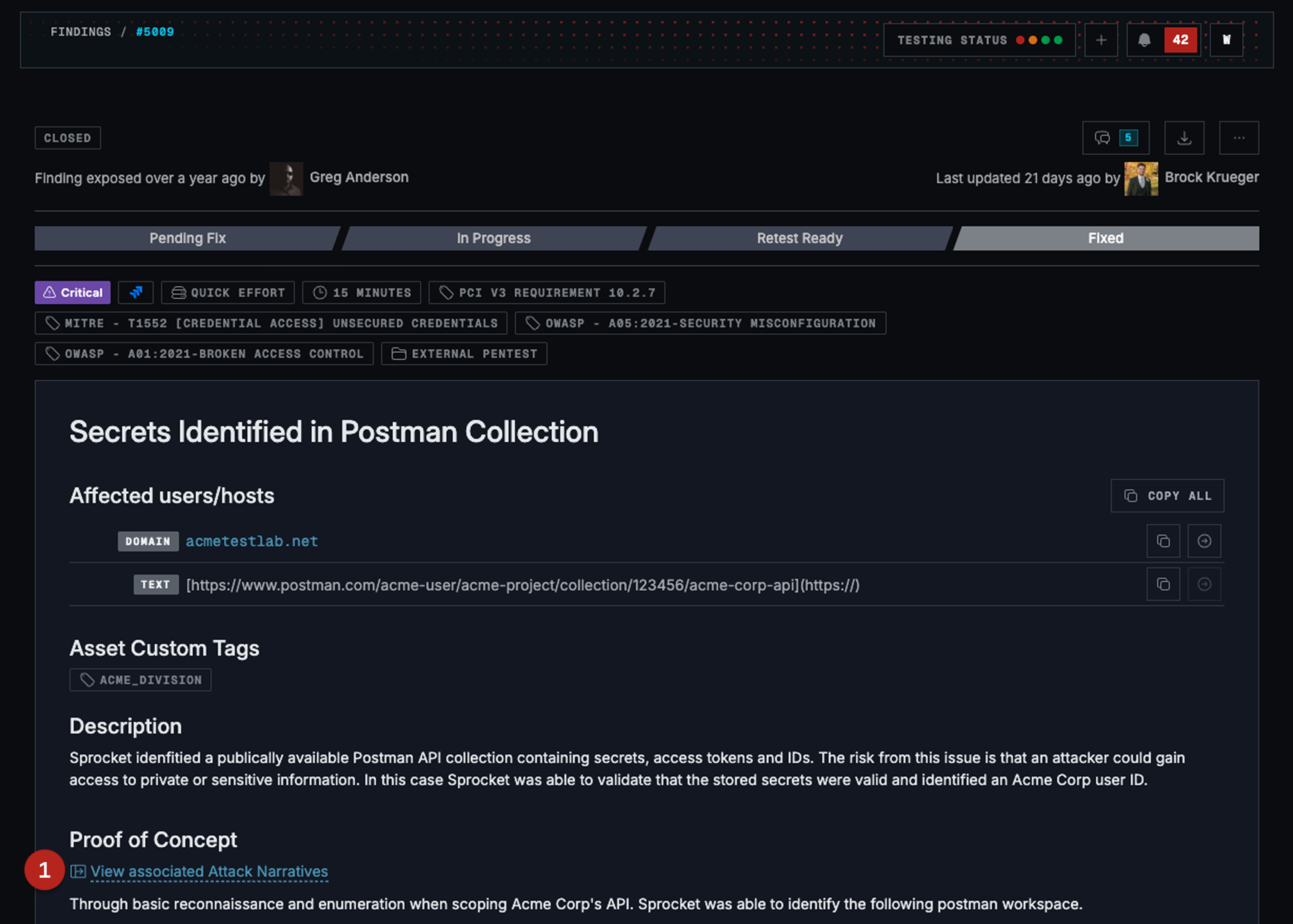The height and width of the screenshot is (924, 1293).
Task: Open the acmetestlab.net domain link
Action: pyautogui.click(x=252, y=541)
